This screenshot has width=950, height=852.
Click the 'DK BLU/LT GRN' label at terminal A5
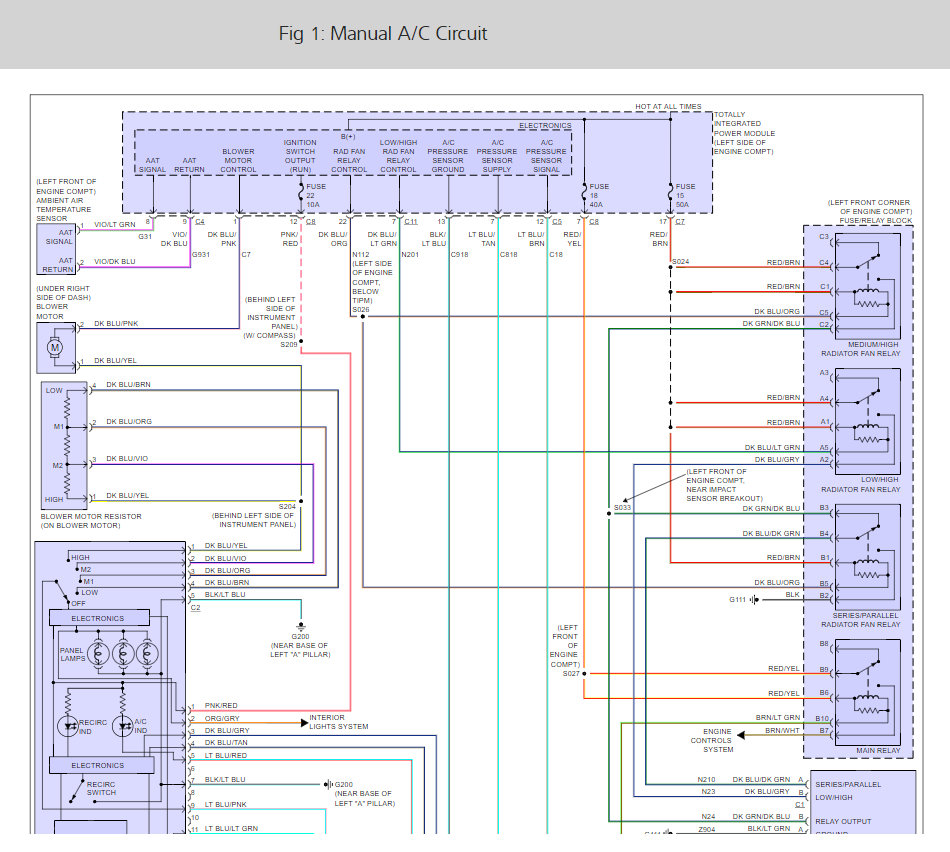pyautogui.click(x=772, y=447)
